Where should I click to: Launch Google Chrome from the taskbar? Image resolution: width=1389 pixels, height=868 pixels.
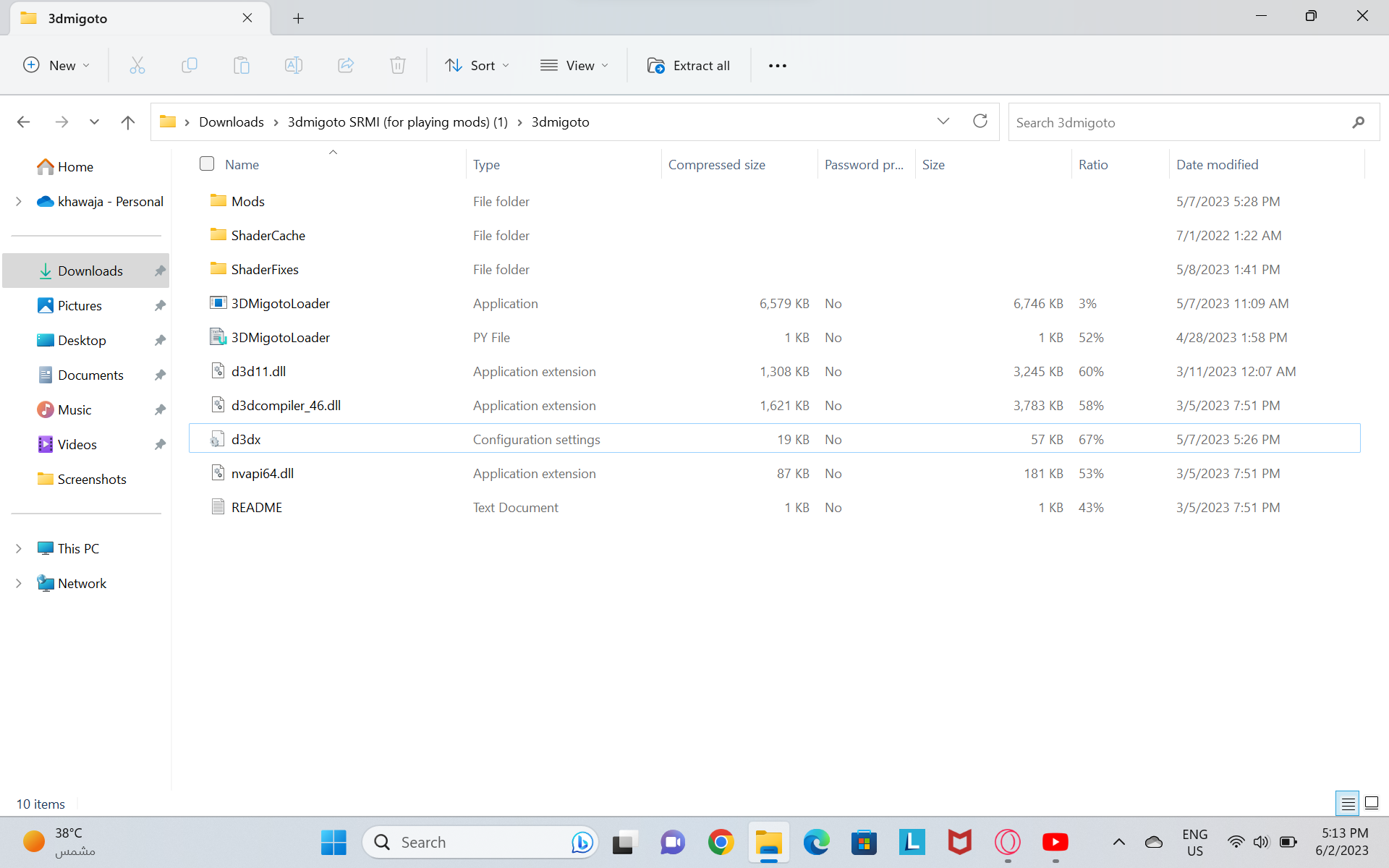721,842
